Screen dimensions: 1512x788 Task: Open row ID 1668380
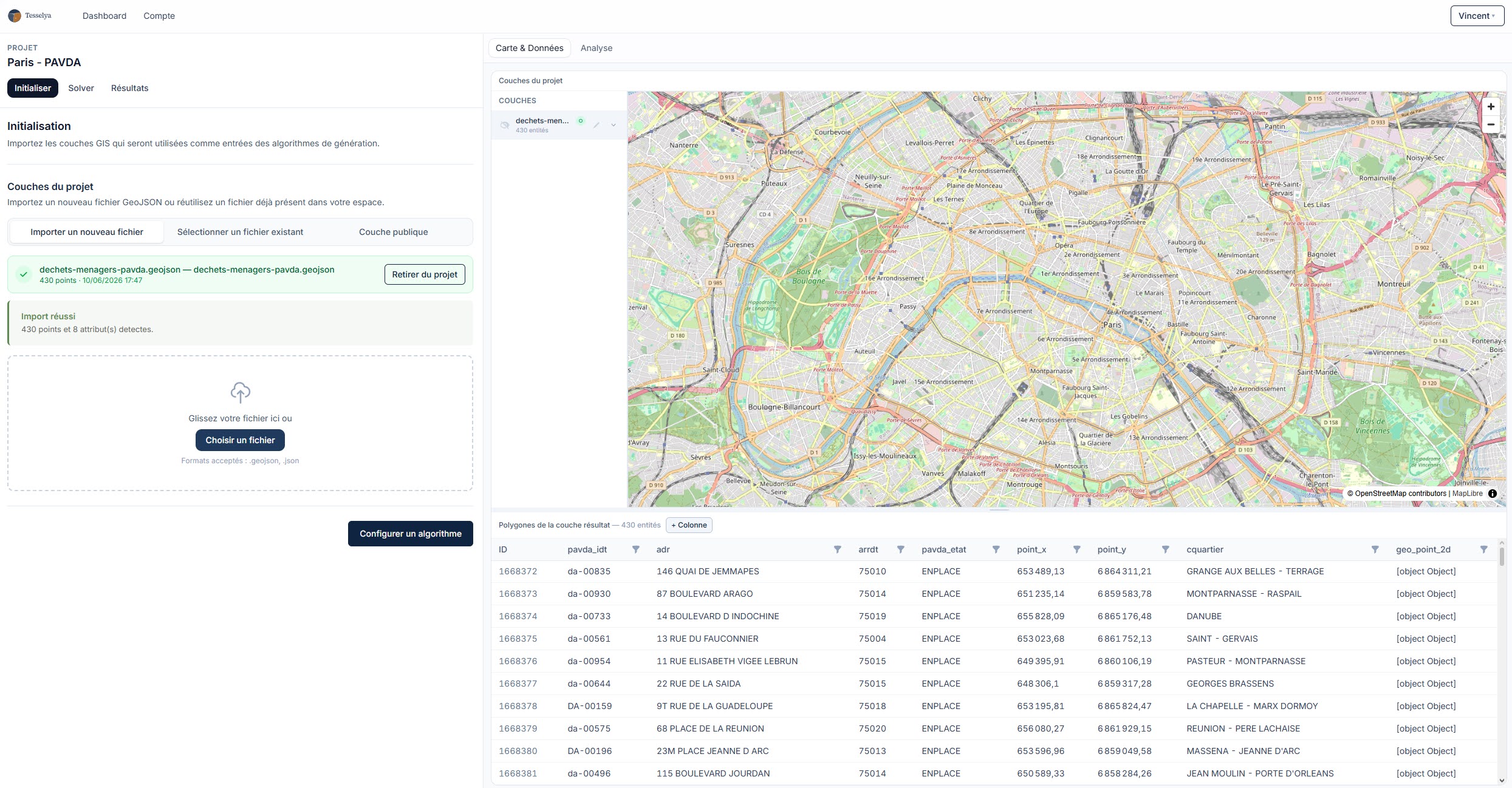coord(518,751)
